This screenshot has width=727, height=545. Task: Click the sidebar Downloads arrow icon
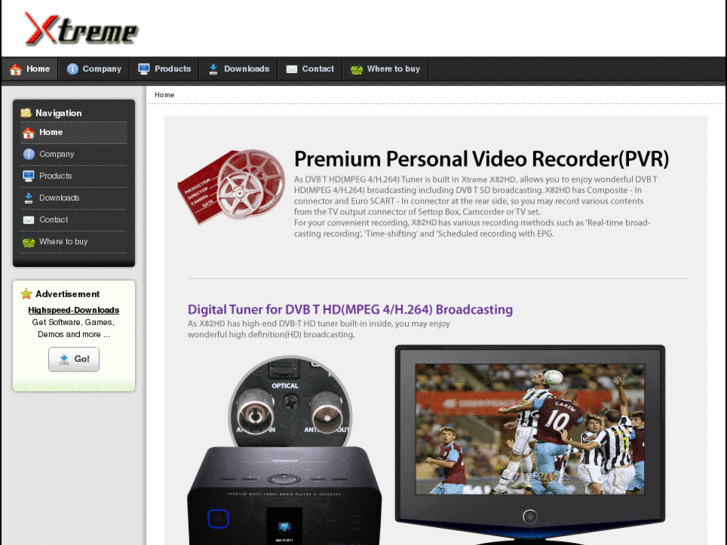(28, 198)
